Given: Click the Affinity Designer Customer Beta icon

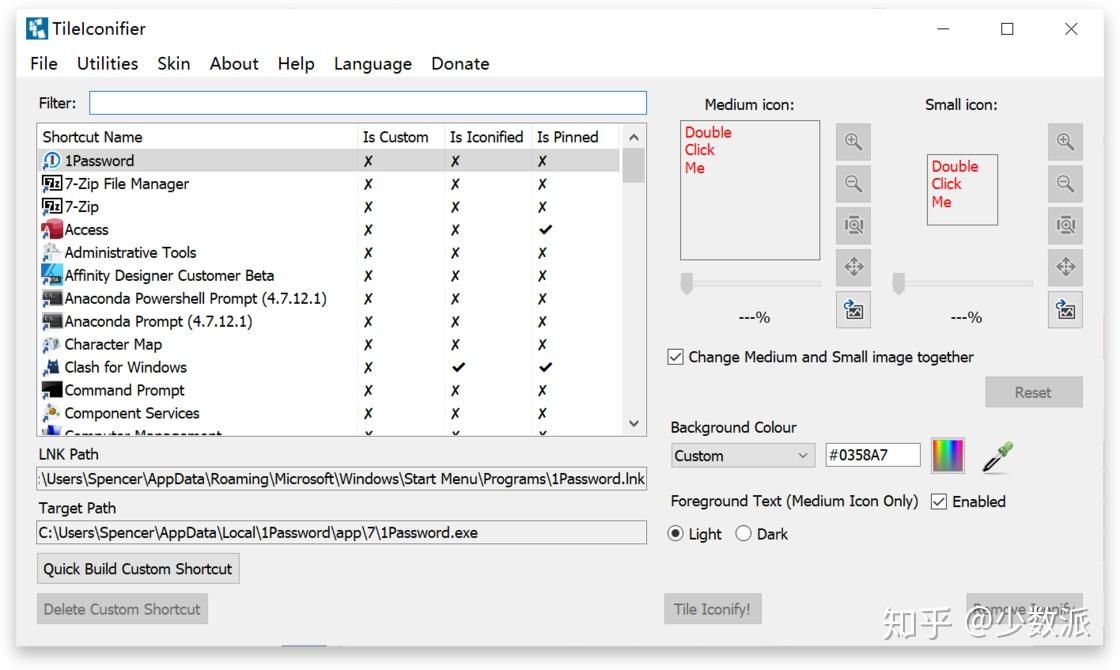Looking at the screenshot, I should [x=51, y=275].
